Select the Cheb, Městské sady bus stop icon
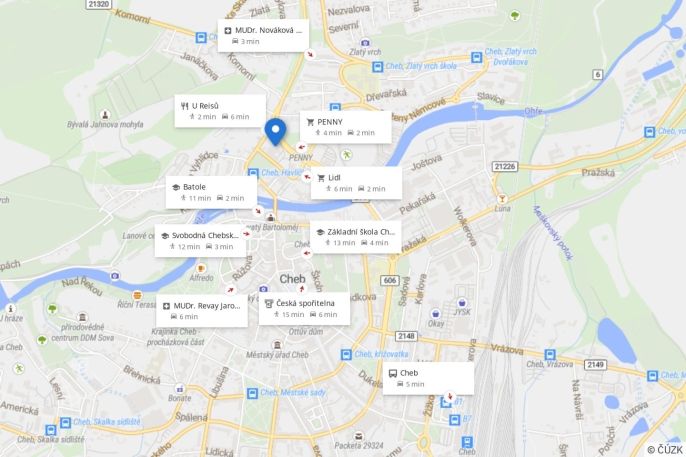This screenshot has height=457, width=686. [x=252, y=393]
